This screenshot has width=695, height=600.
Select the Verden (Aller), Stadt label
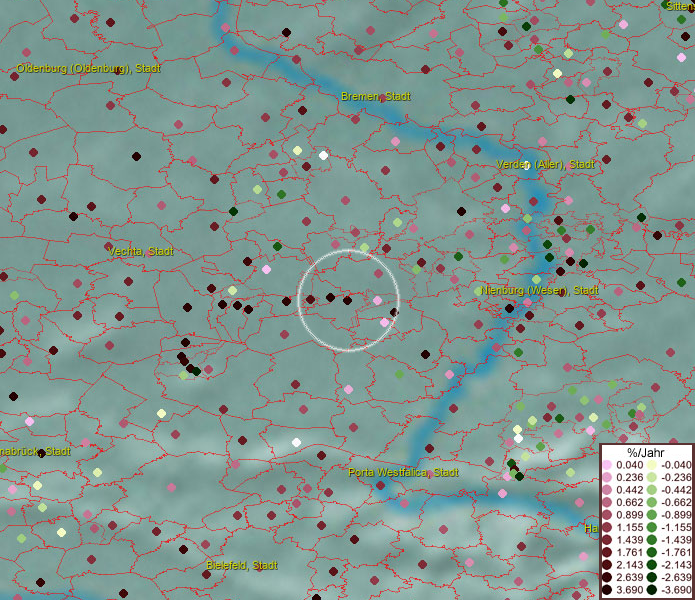(x=545, y=164)
